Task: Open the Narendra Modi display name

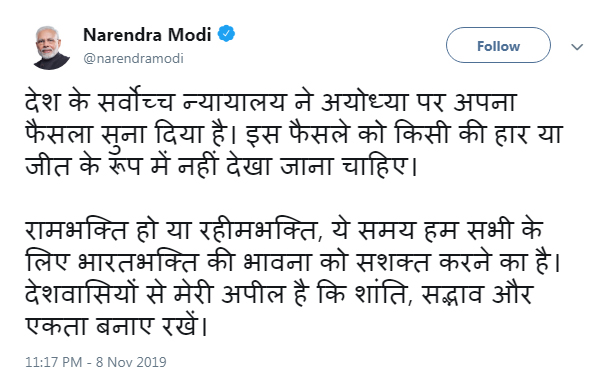Action: click(x=147, y=35)
